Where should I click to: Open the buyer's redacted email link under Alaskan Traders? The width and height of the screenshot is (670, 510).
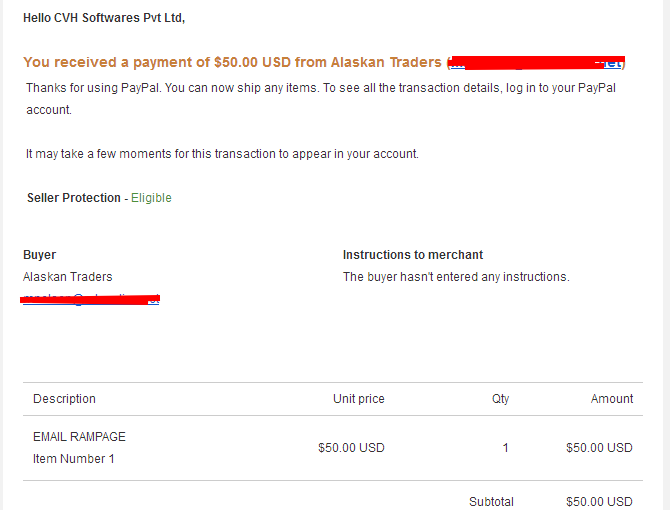coord(91,298)
